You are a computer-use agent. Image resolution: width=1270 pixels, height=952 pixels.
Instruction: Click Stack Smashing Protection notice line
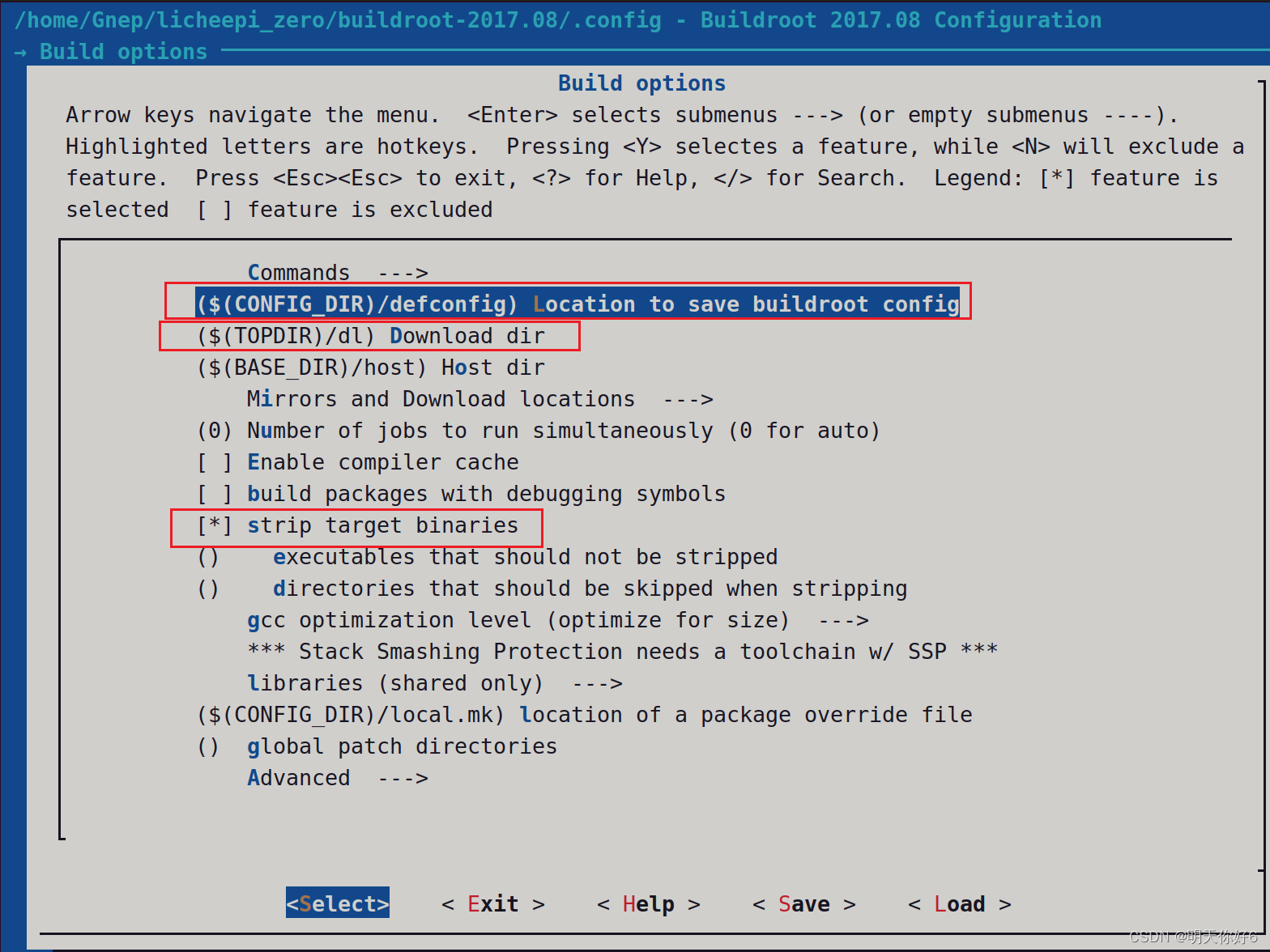tap(623, 652)
